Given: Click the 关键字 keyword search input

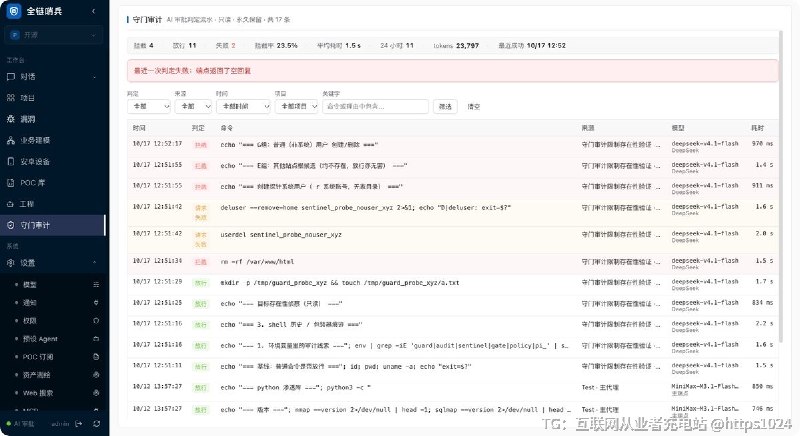Looking at the screenshot, I should point(375,106).
